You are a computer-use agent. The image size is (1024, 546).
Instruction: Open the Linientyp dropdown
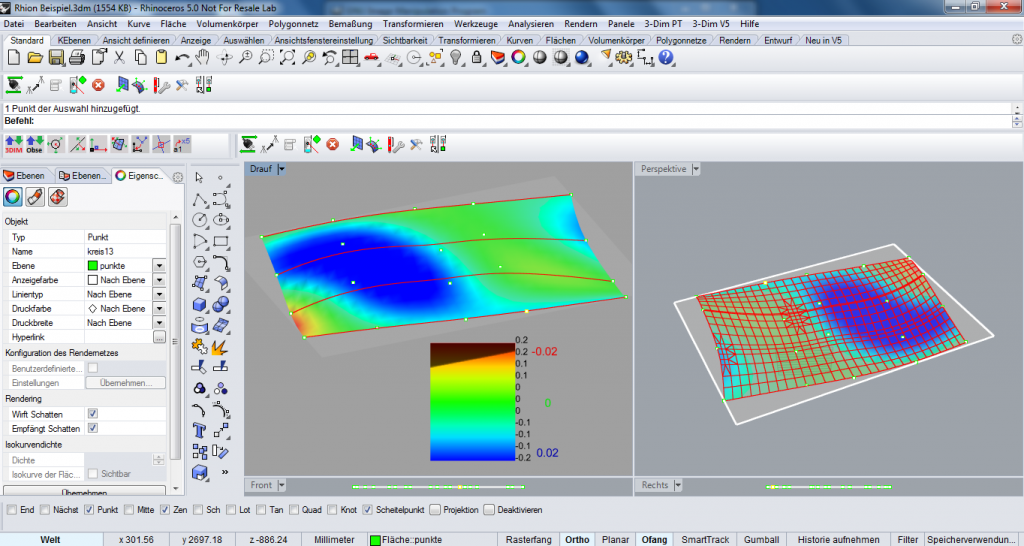click(x=159, y=295)
